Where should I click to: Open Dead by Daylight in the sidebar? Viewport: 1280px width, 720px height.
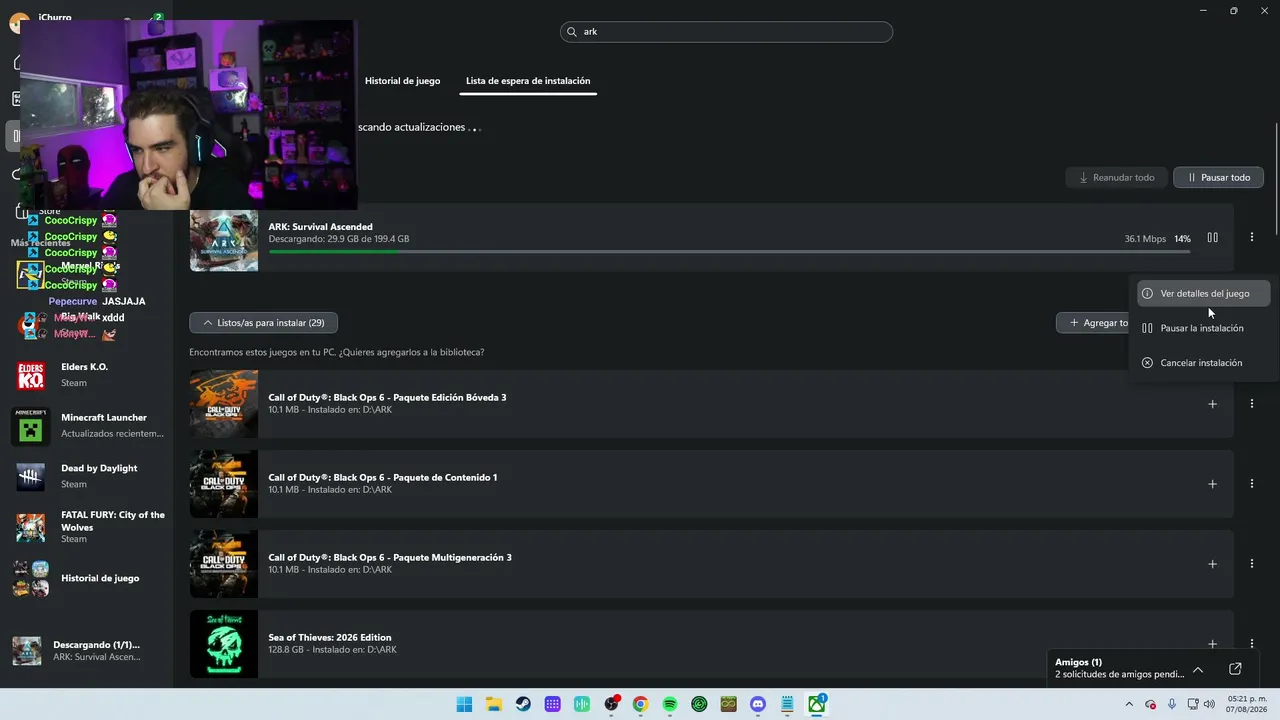click(x=88, y=476)
